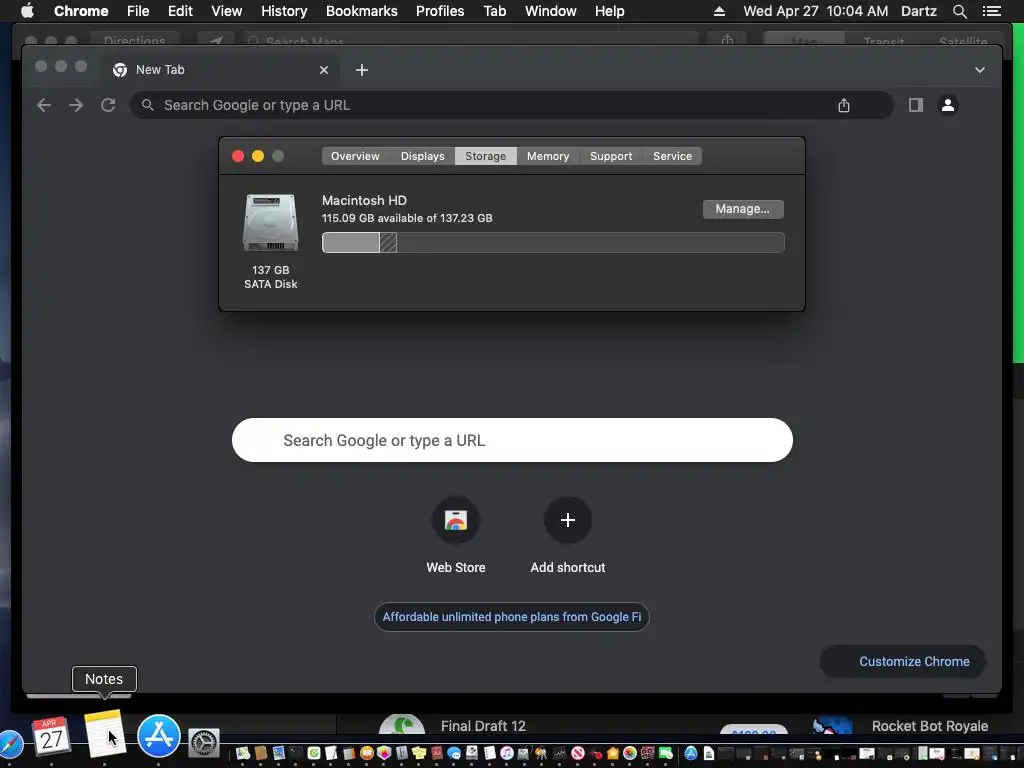Click Final Draft 12 text in background window

pyautogui.click(x=483, y=726)
